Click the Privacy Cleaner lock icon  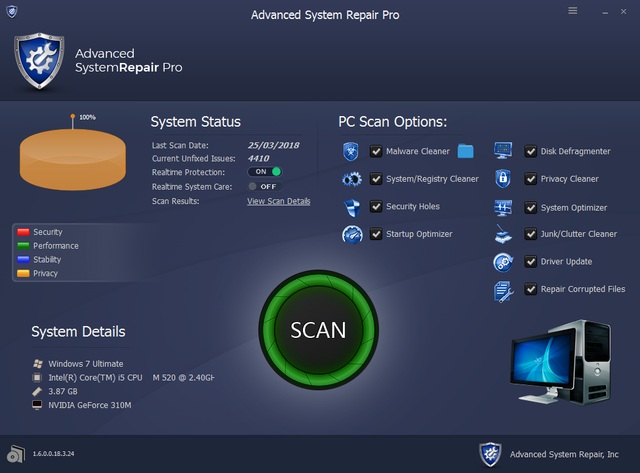pos(503,180)
